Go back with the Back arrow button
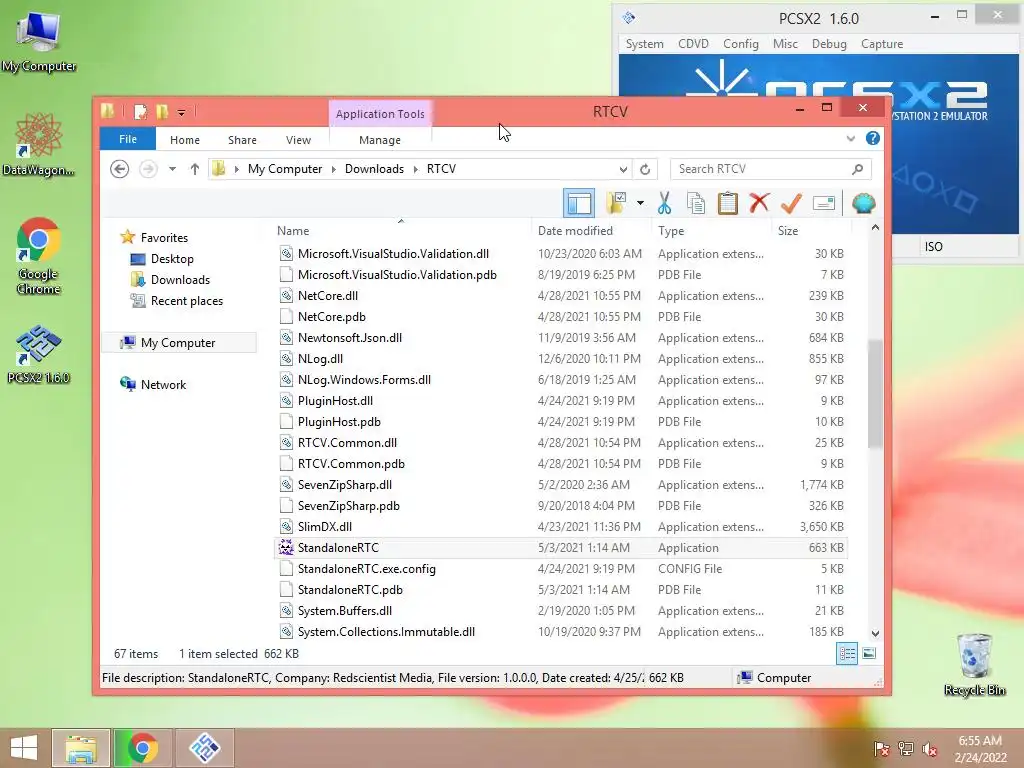Image resolution: width=1024 pixels, height=768 pixels. click(119, 169)
